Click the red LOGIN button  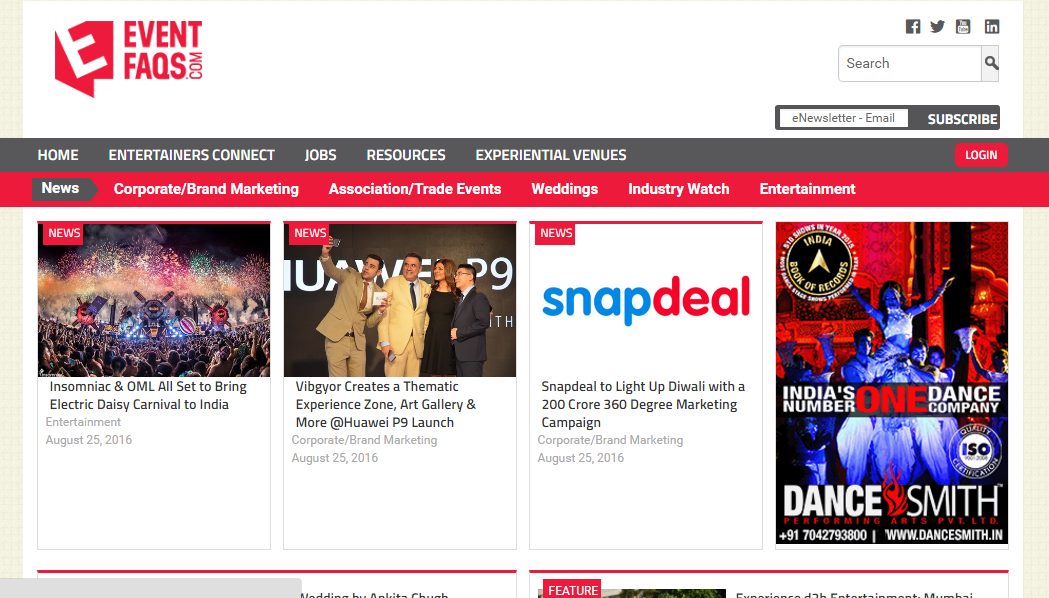(x=981, y=155)
